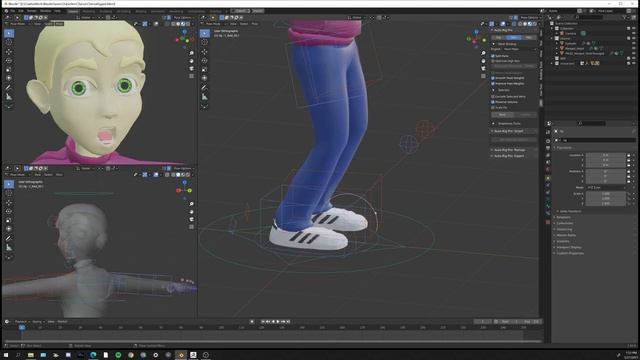640x360 pixels.
Task: Click the zoom magnifier in the face viewport
Action: coord(191,53)
